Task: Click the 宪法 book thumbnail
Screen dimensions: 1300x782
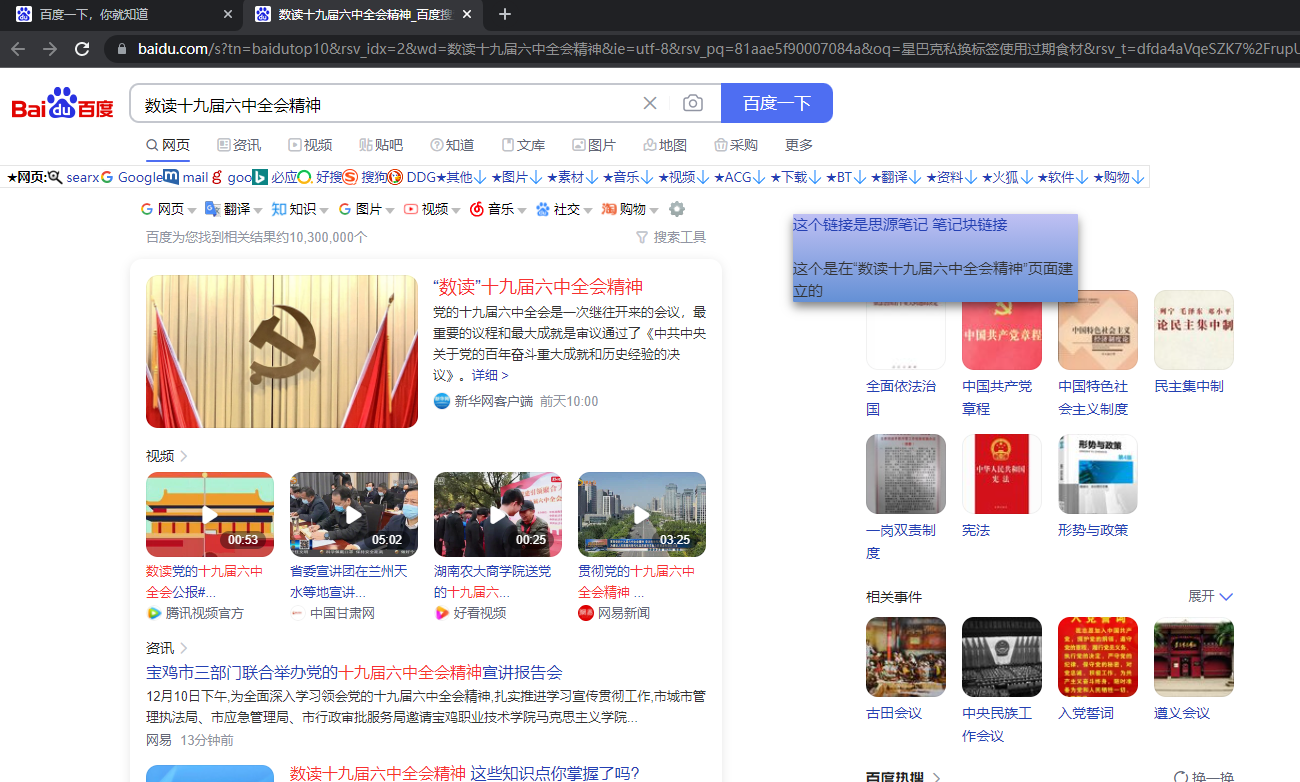Action: (x=1001, y=473)
